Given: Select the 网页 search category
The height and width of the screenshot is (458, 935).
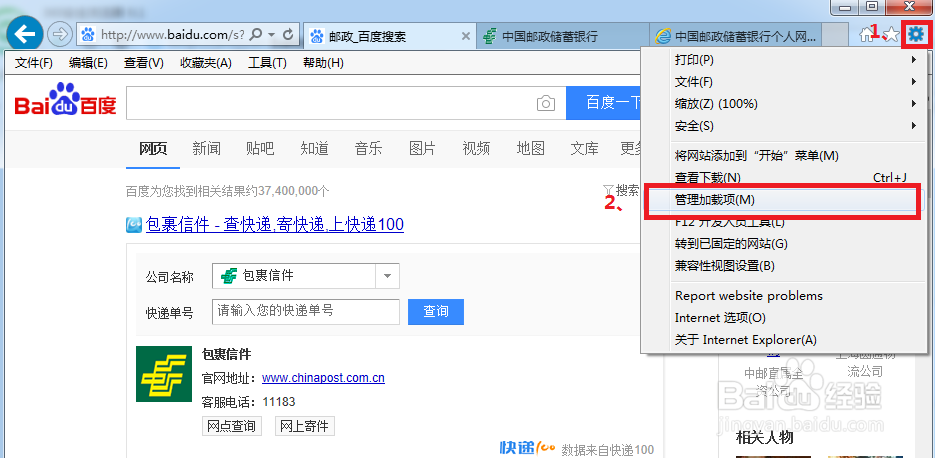Looking at the screenshot, I should [153, 148].
